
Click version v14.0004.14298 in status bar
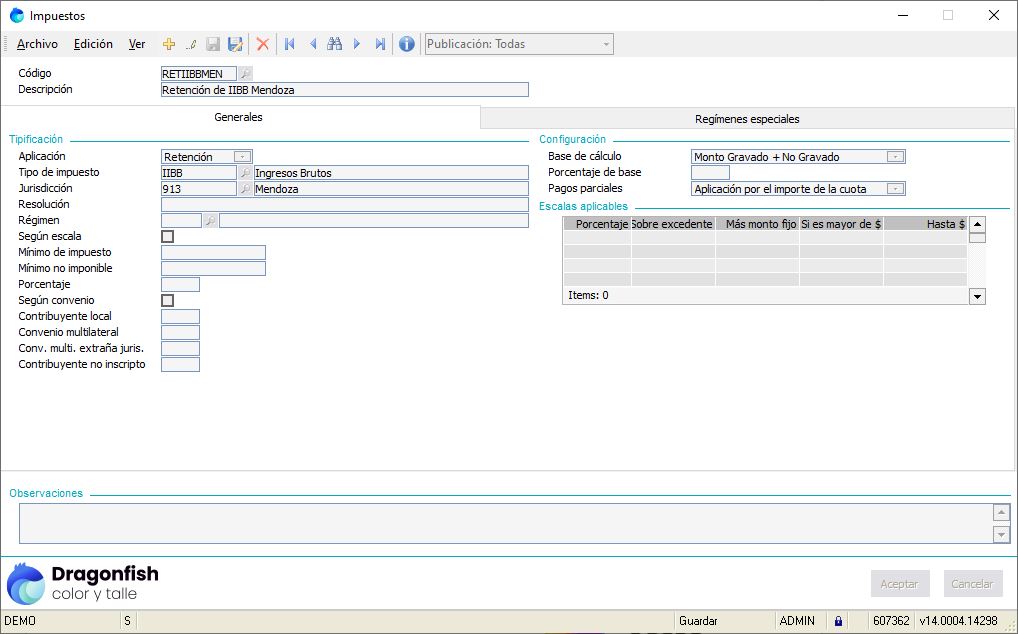(x=959, y=621)
